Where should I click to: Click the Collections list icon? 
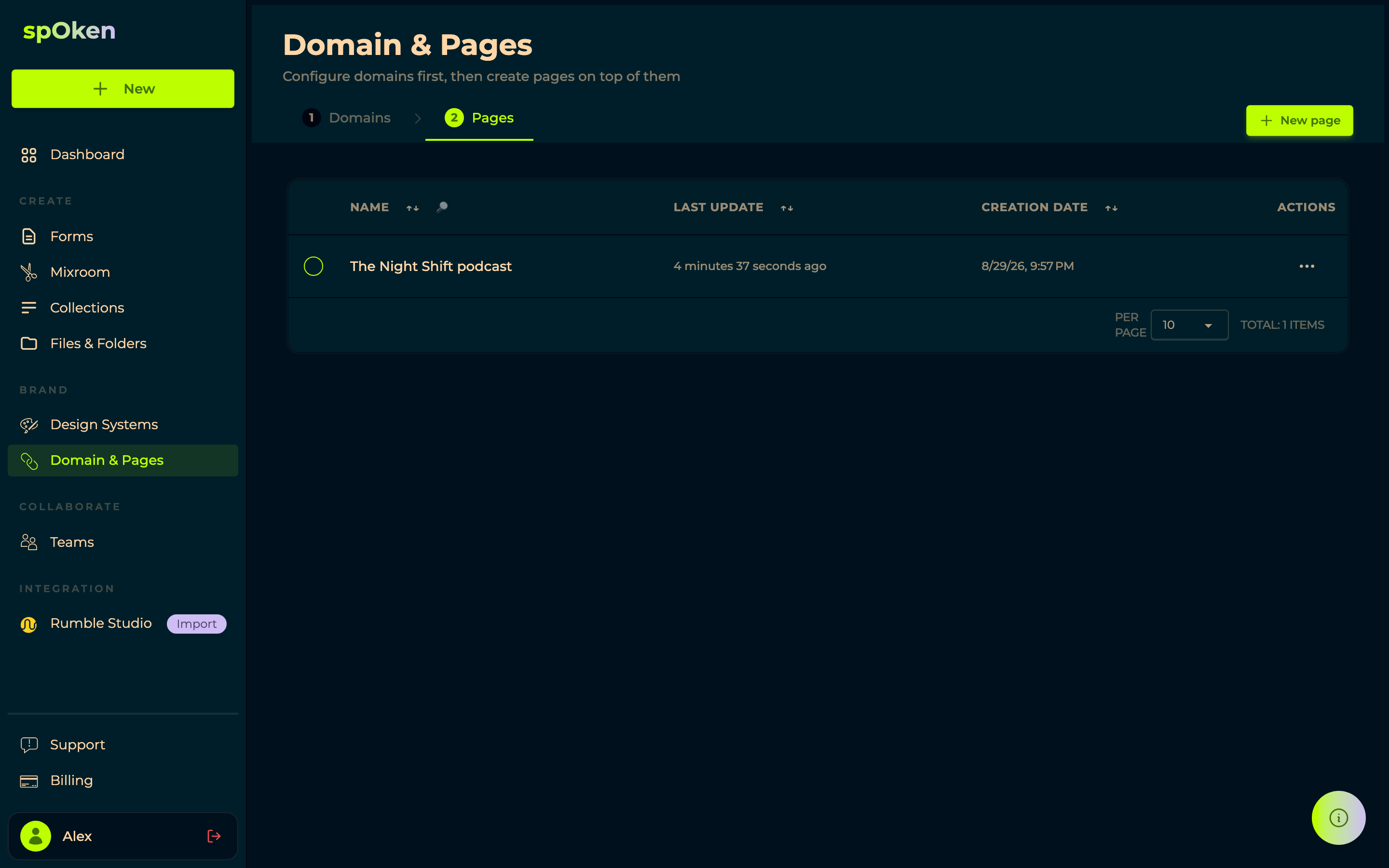click(x=29, y=308)
